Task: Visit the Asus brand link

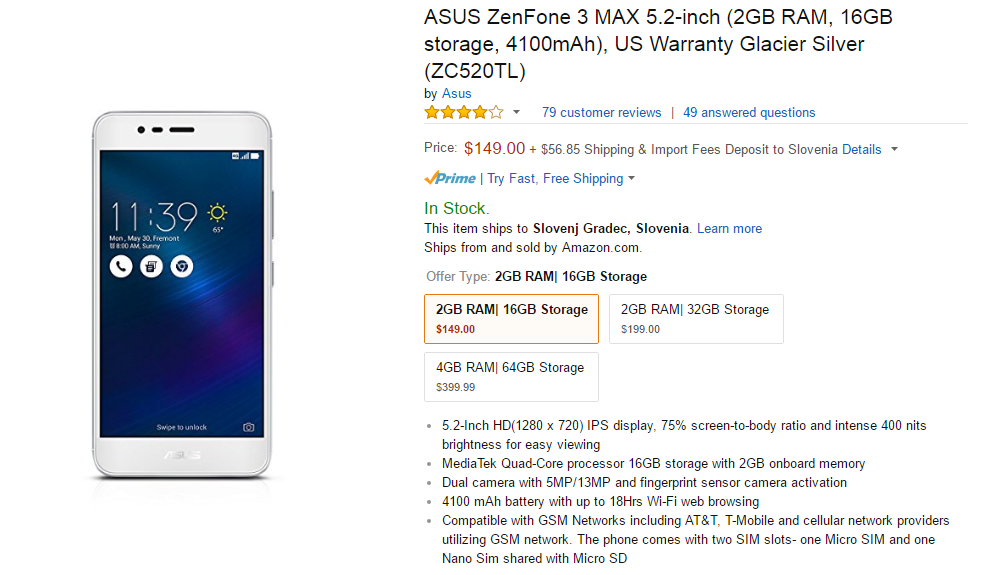Action: pyautogui.click(x=457, y=94)
